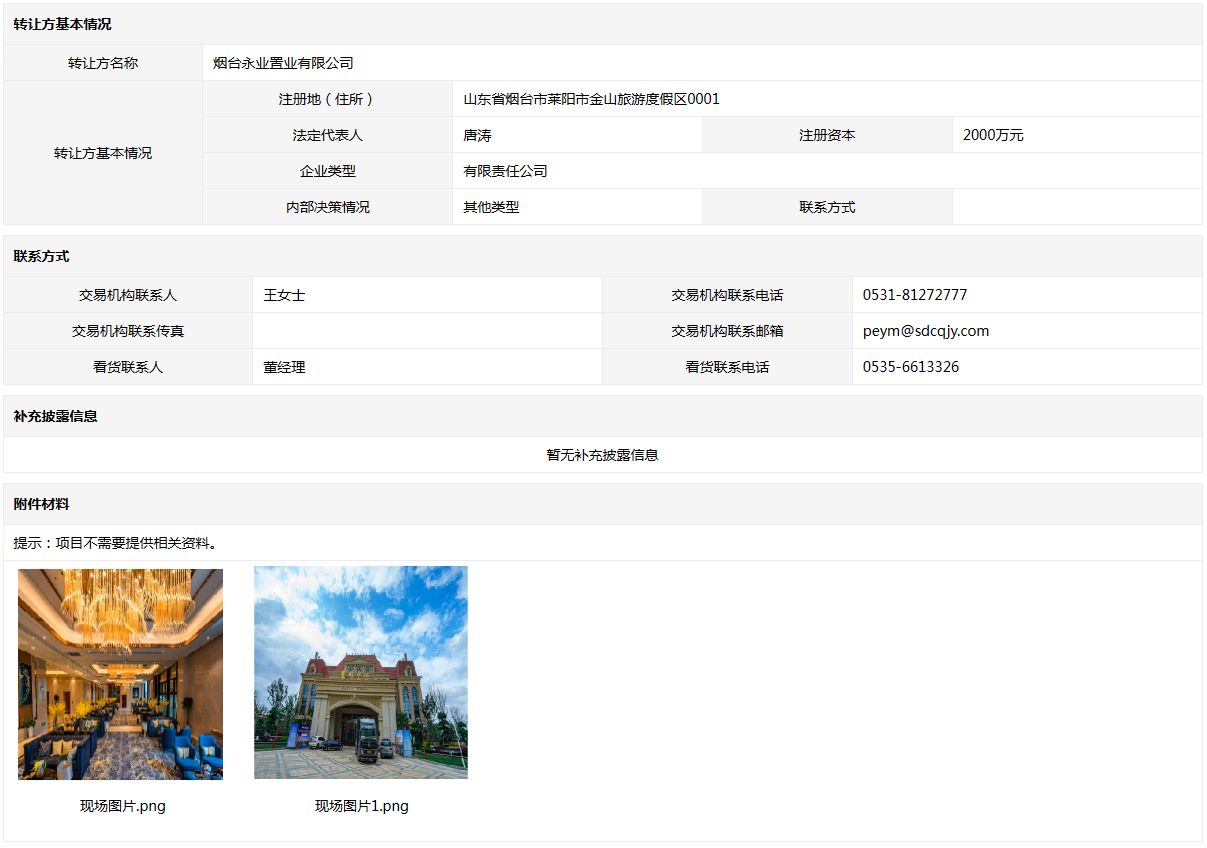Click the contact person 王女士
Viewport: 1207px width, 848px height.
click(x=284, y=295)
